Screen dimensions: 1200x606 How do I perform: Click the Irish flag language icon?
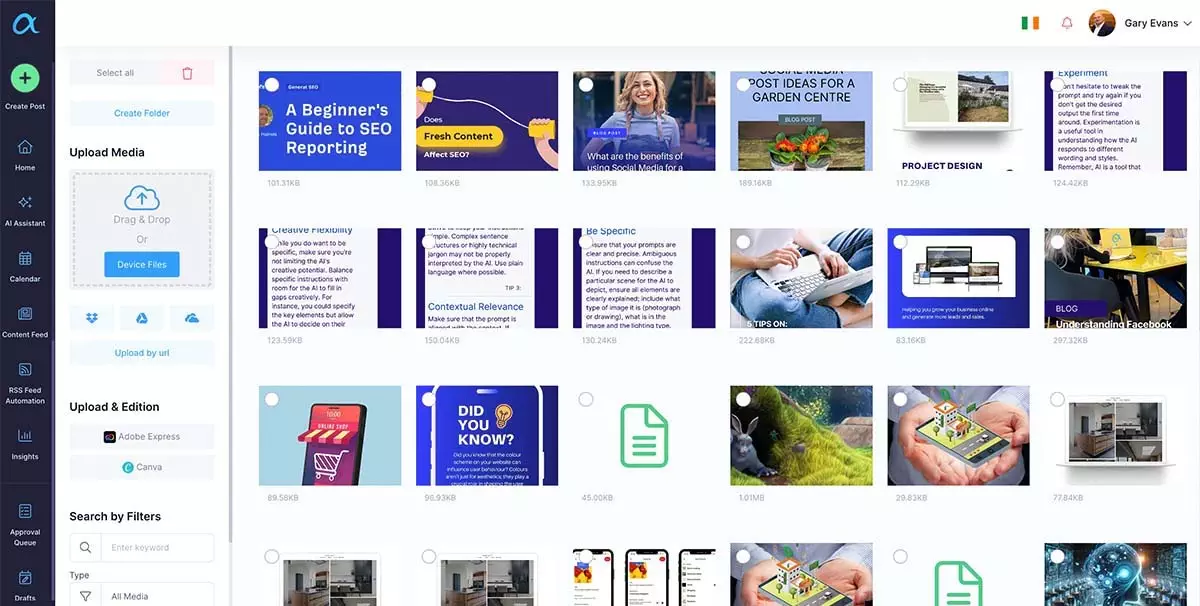coord(1030,23)
